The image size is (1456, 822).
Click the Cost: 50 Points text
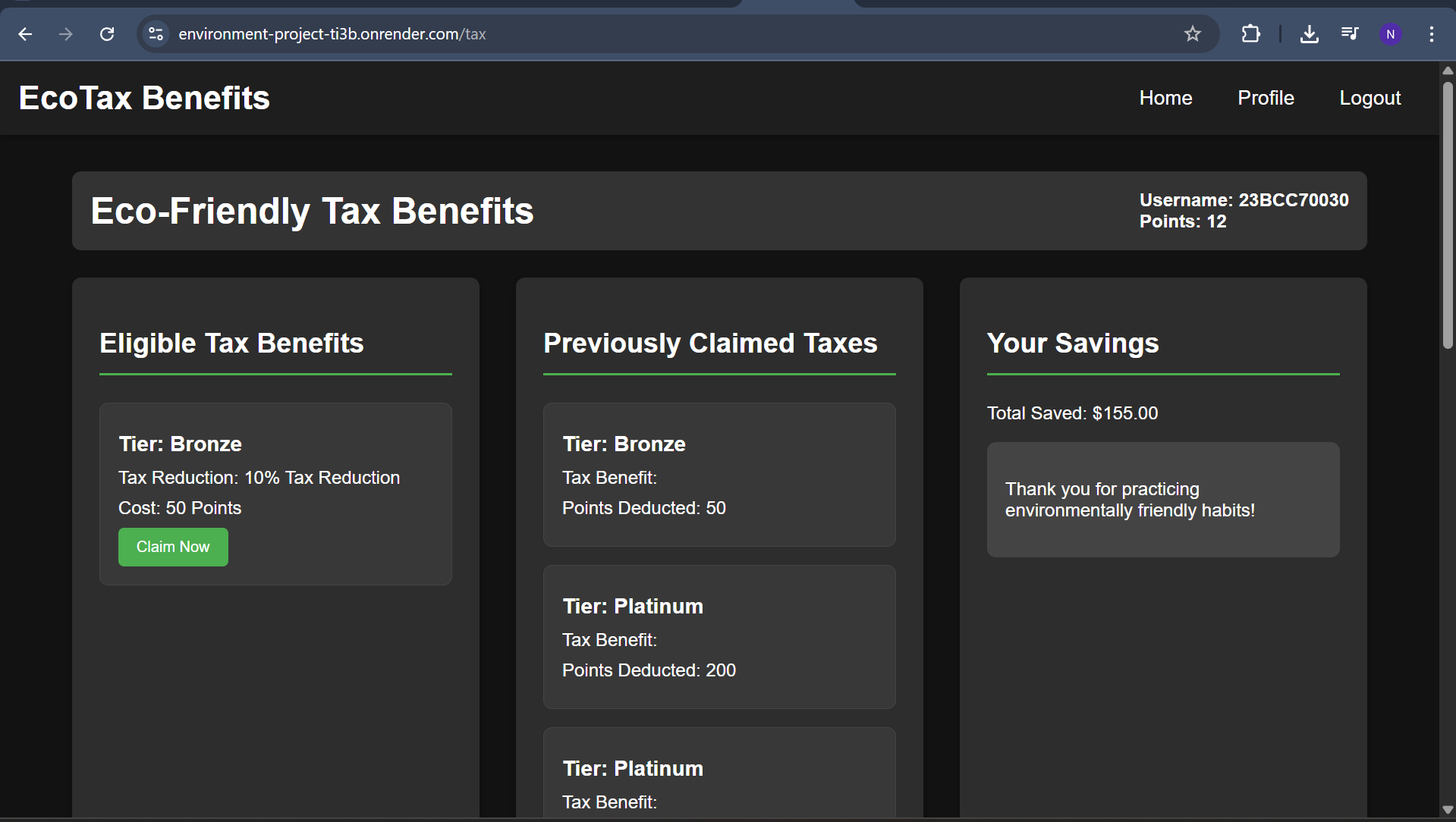point(180,508)
